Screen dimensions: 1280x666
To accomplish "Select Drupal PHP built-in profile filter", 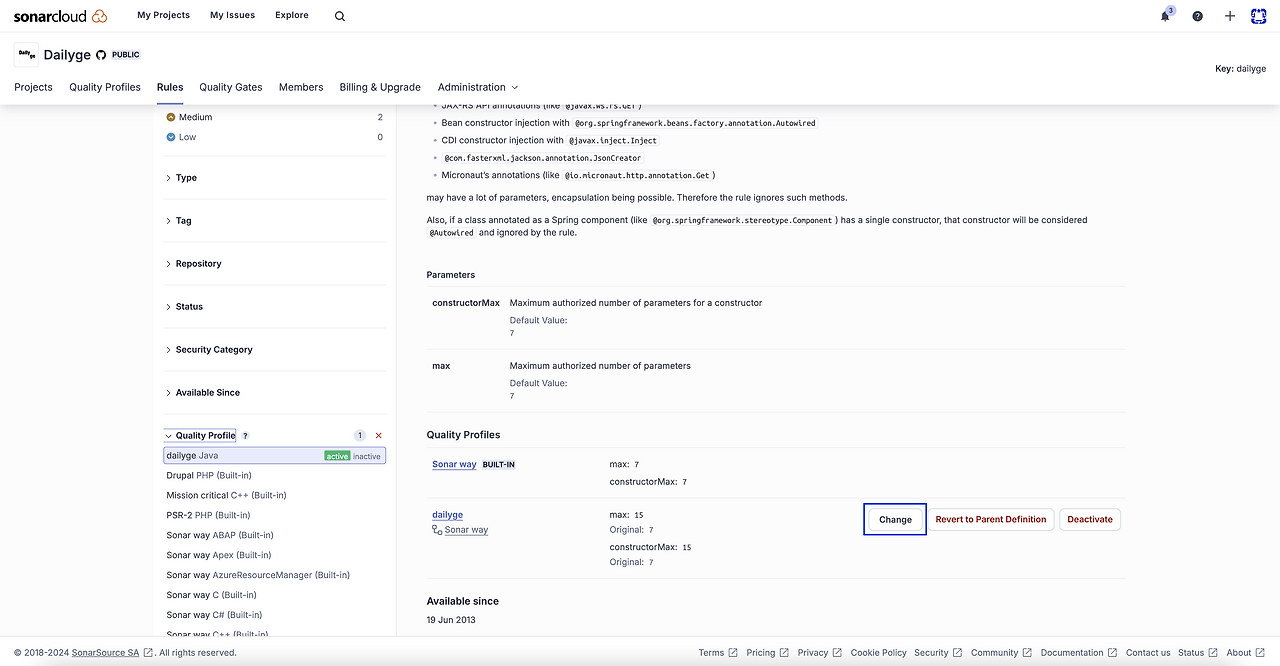I will pos(209,476).
